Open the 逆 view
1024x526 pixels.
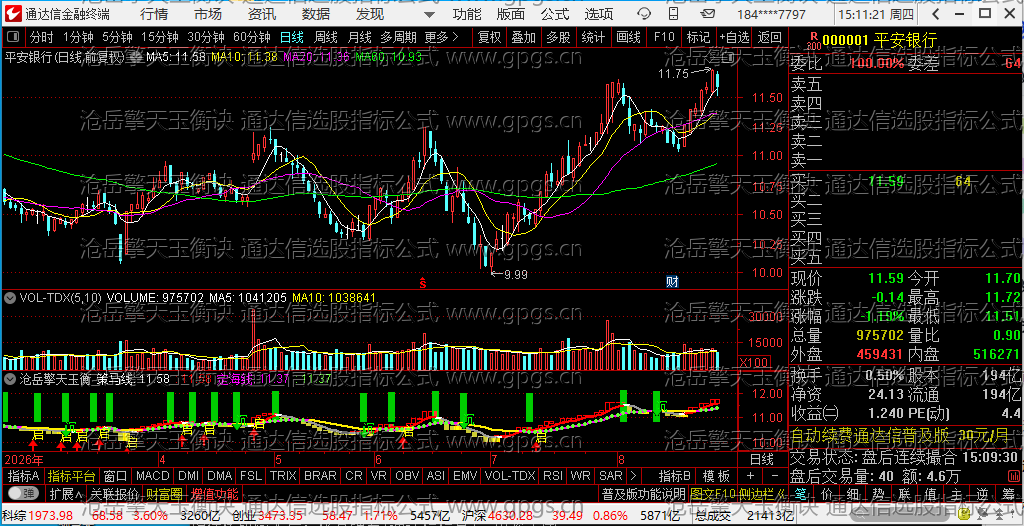980,493
